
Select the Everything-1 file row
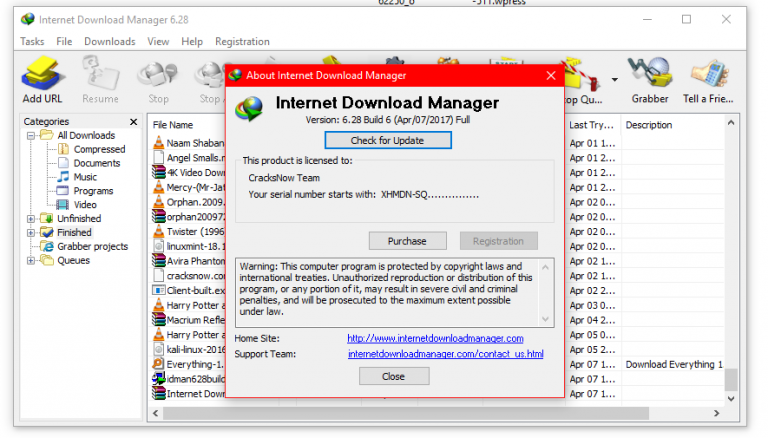tap(189, 365)
